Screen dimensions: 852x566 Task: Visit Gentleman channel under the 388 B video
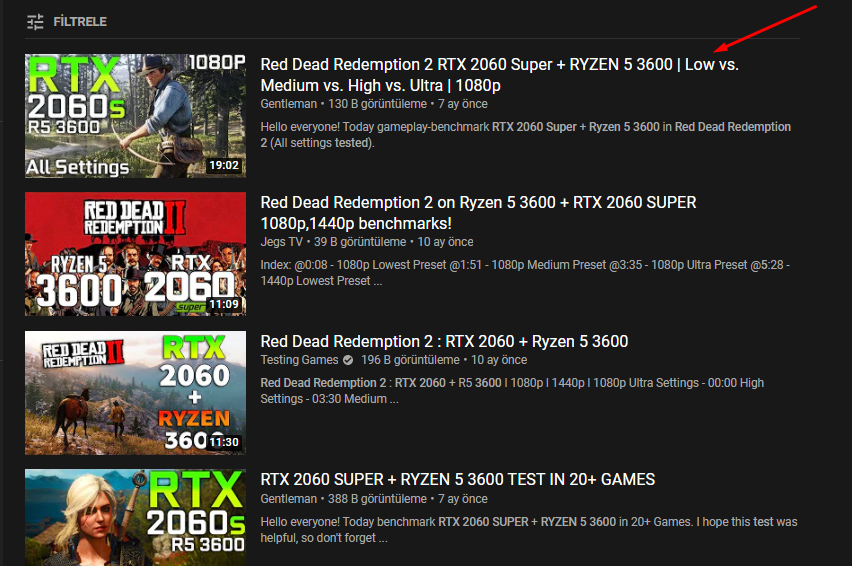click(x=289, y=499)
